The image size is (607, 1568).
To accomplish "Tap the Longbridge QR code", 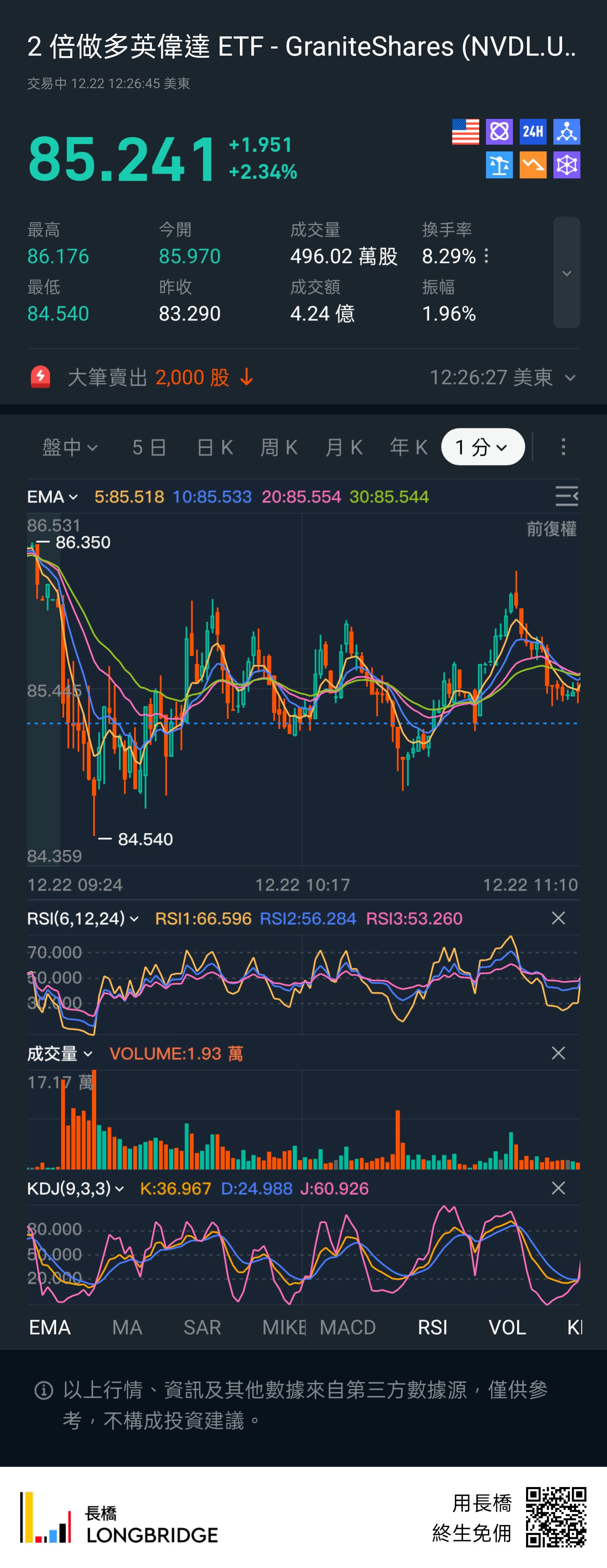I will click(x=555, y=1517).
